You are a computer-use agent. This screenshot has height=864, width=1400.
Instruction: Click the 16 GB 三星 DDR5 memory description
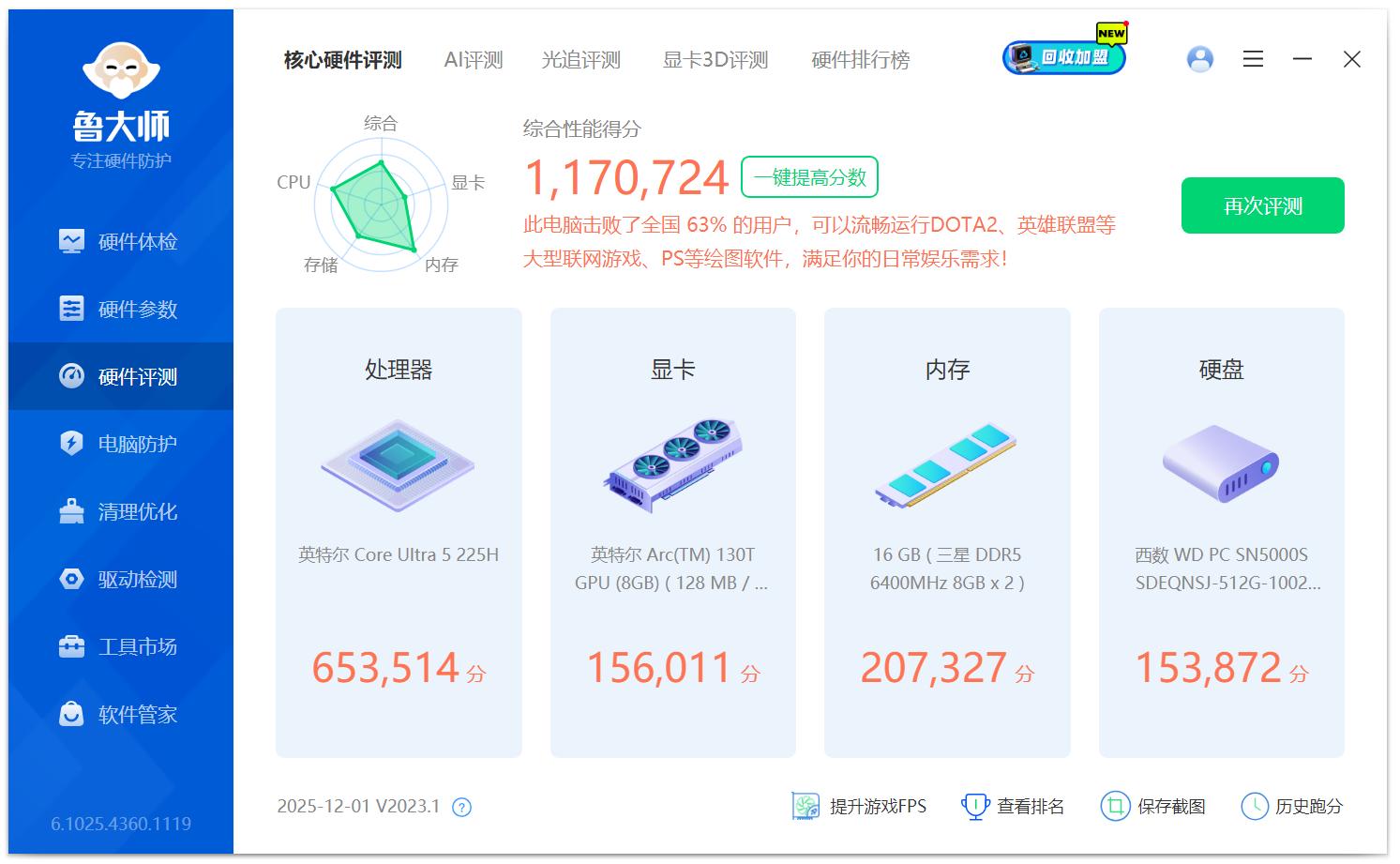tap(947, 568)
